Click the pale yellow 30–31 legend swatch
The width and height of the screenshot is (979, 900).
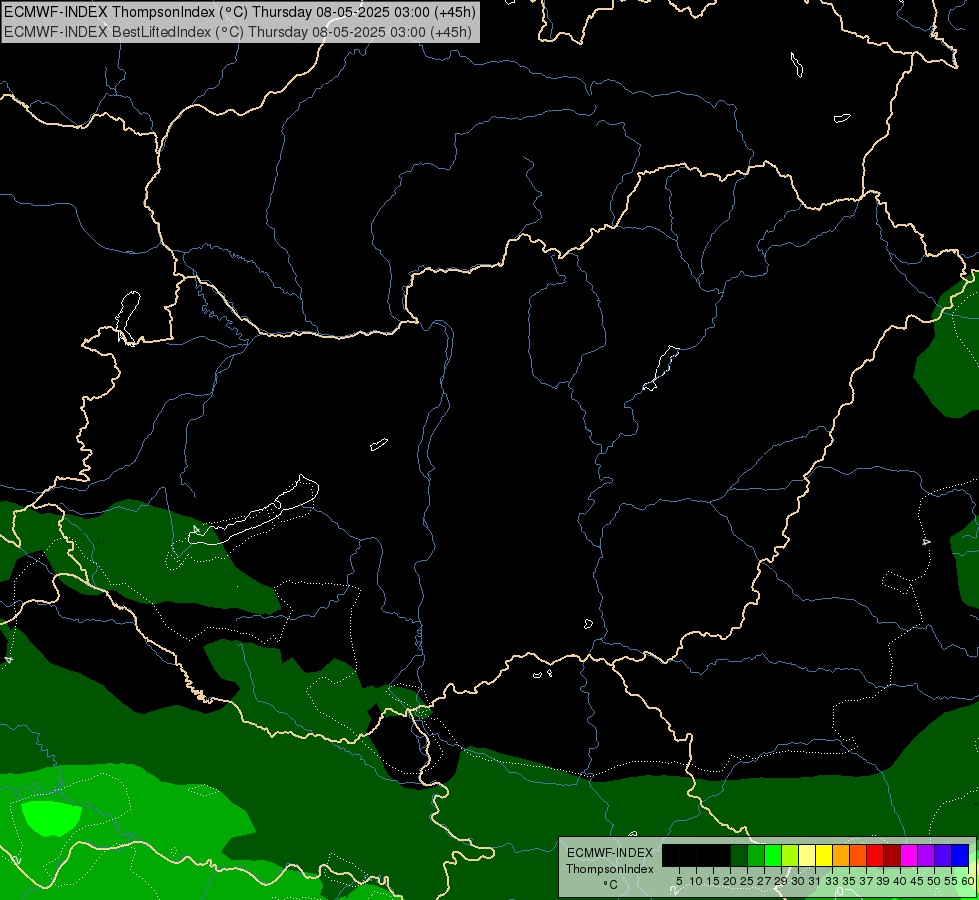[807, 855]
